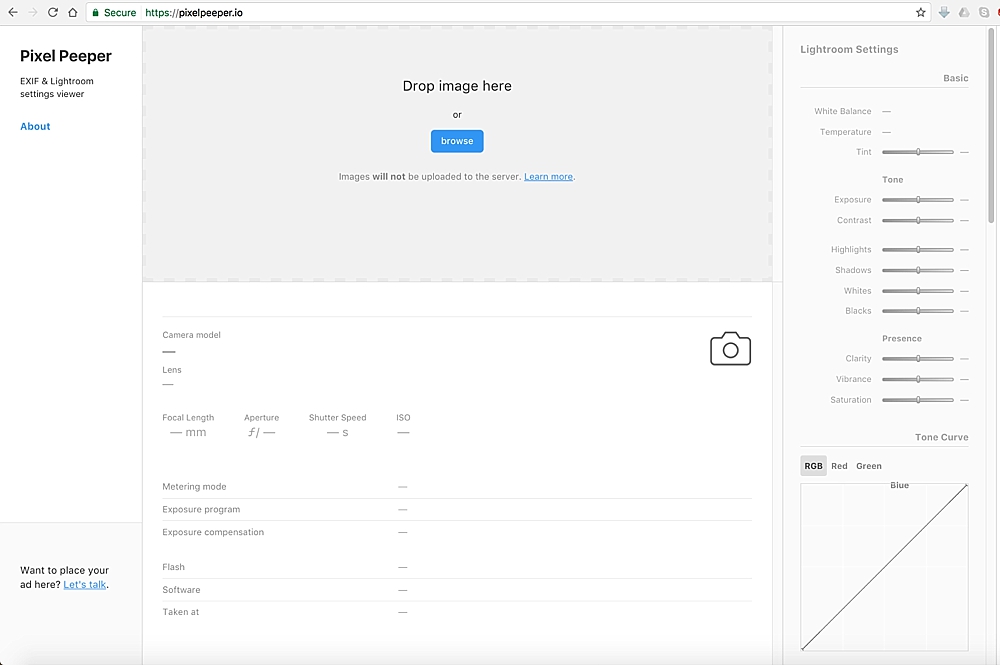Viewport: 1000px width, 665px height.
Task: Click the Lens label
Action: tap(172, 370)
